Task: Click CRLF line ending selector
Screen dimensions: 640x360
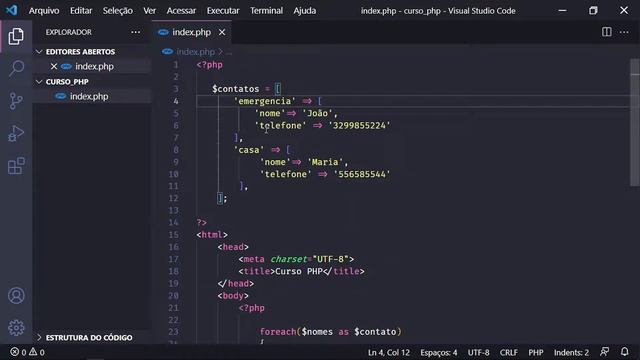Action: [x=509, y=352]
